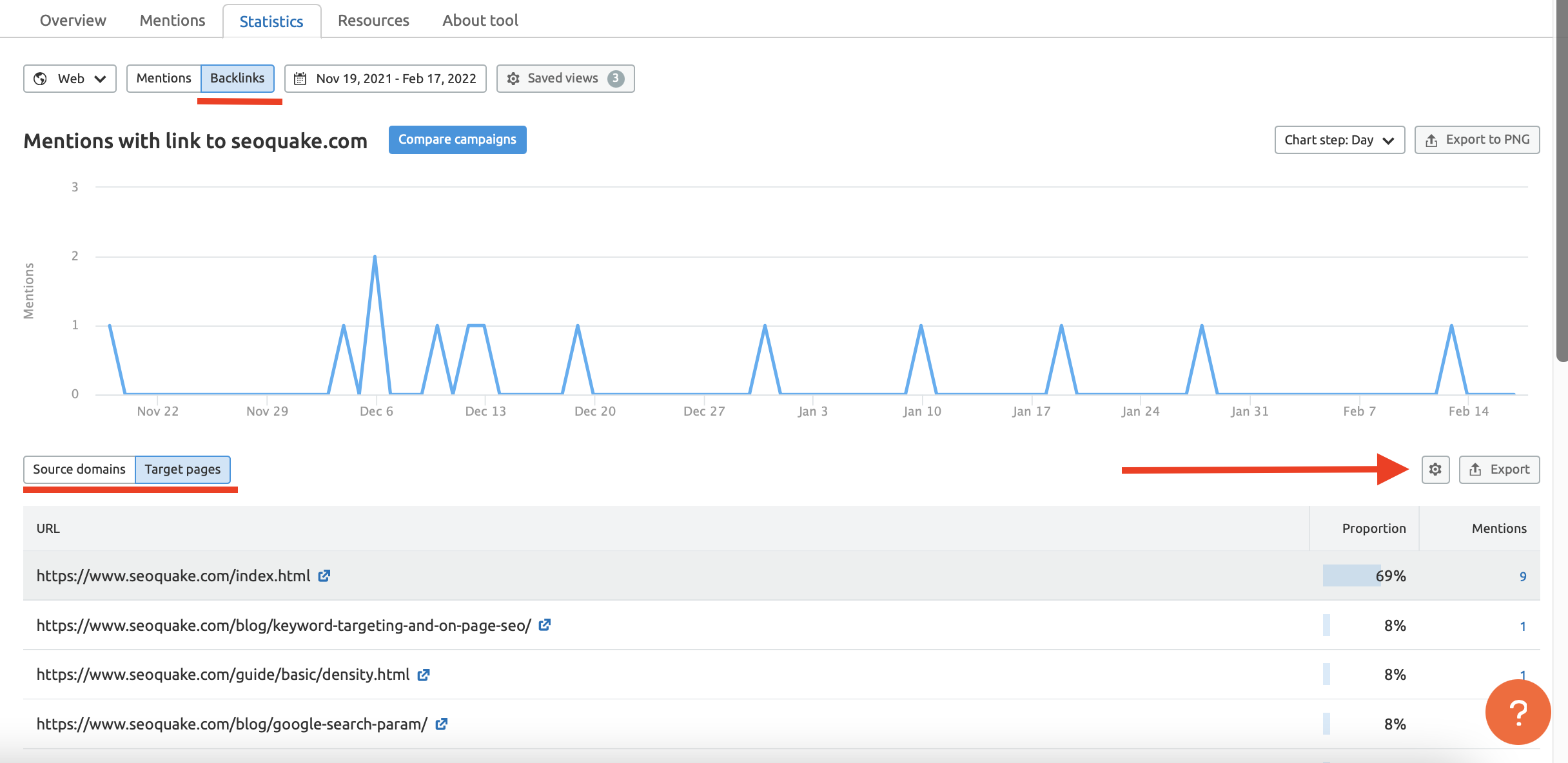
Task: Click the table settings gear icon
Action: coord(1435,470)
